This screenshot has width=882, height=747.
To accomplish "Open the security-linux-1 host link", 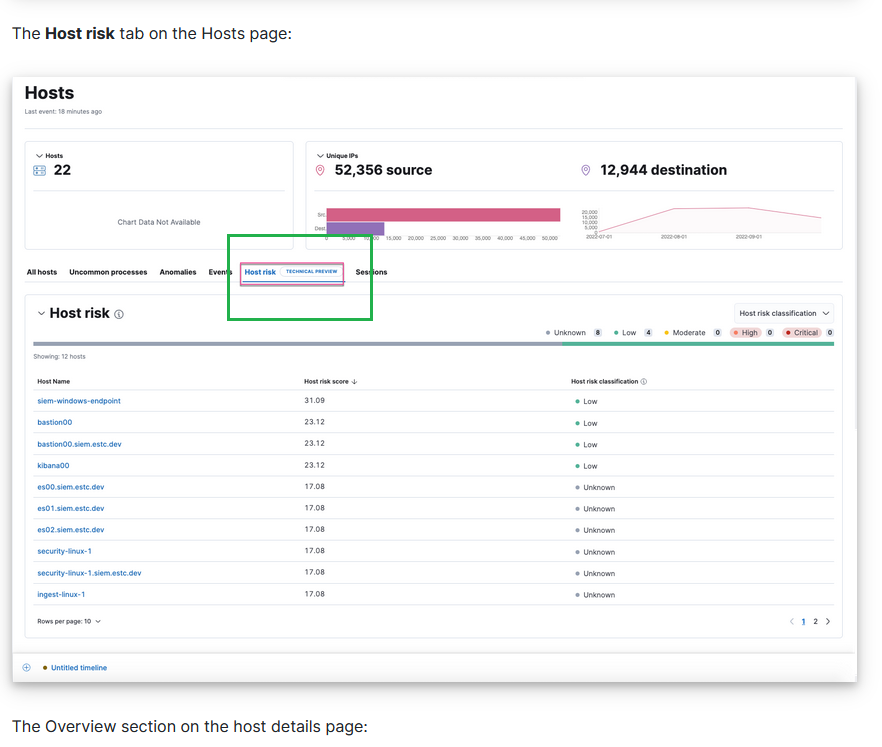I will 64,551.
